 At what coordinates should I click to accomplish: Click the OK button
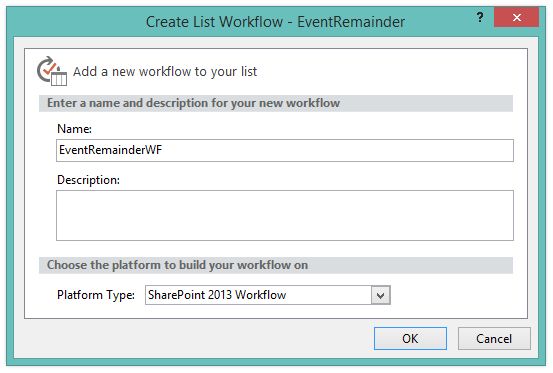(410, 338)
